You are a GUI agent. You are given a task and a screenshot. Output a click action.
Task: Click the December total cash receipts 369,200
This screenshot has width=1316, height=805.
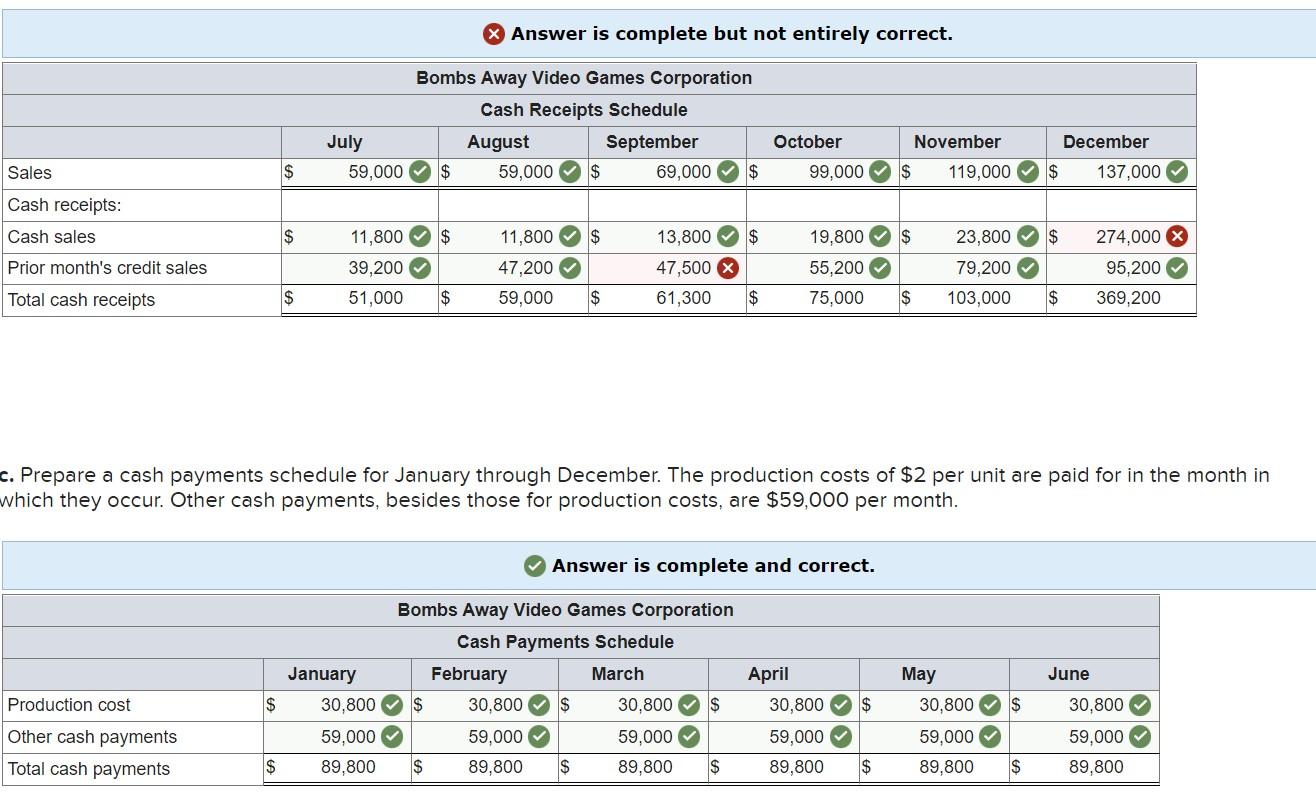click(x=1128, y=298)
